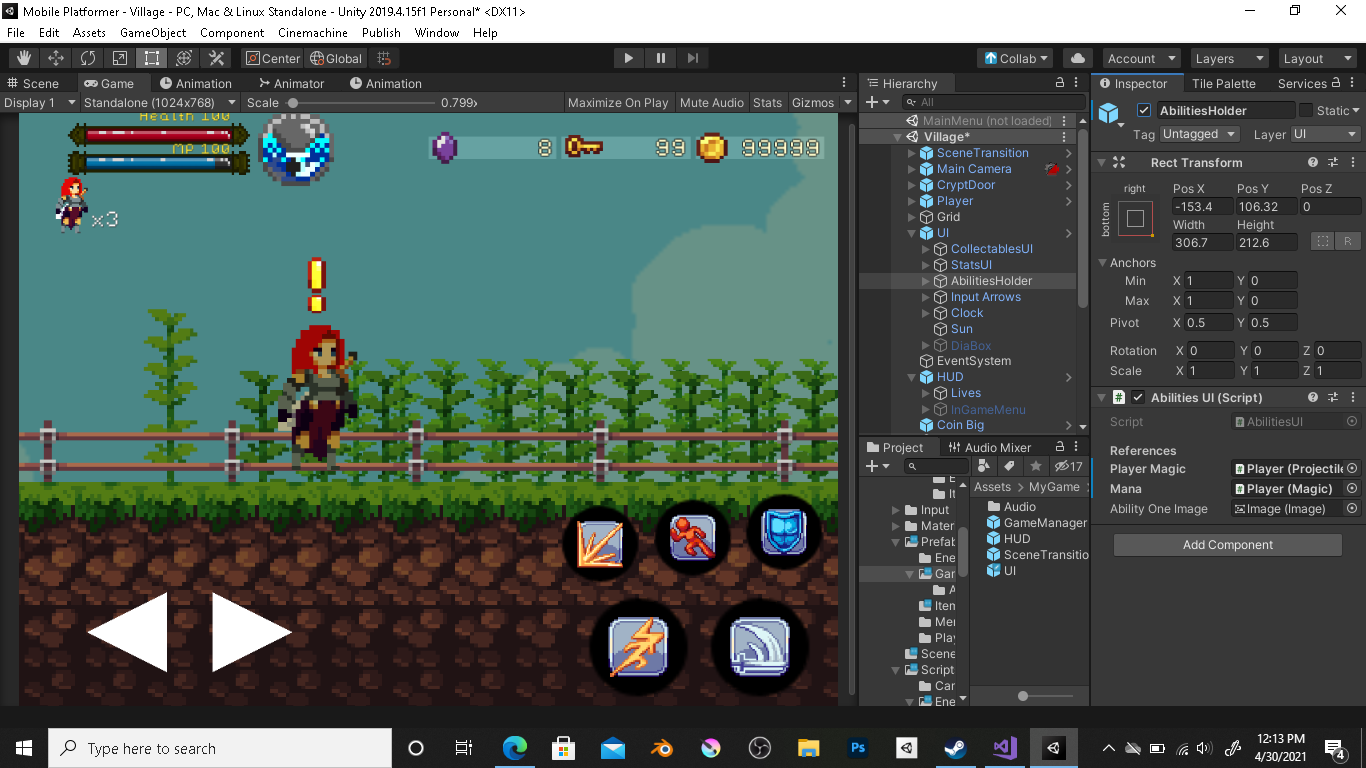This screenshot has height=768, width=1366.
Task: Disable the Abilities UI script checkbox
Action: coord(1138,397)
